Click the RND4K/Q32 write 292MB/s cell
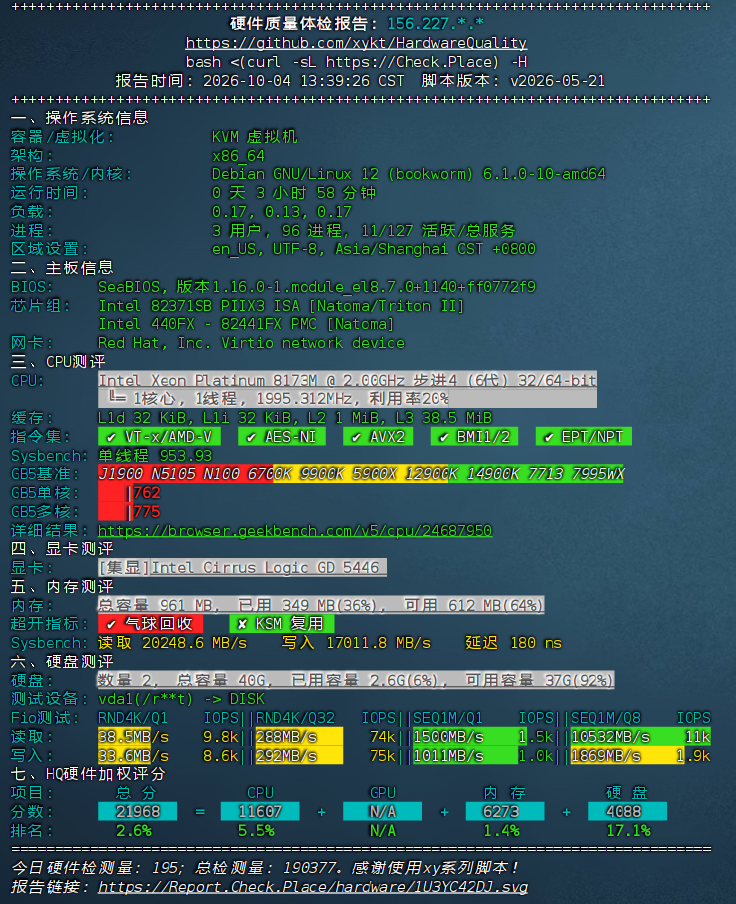The height and width of the screenshot is (904, 736). pyautogui.click(x=299, y=755)
